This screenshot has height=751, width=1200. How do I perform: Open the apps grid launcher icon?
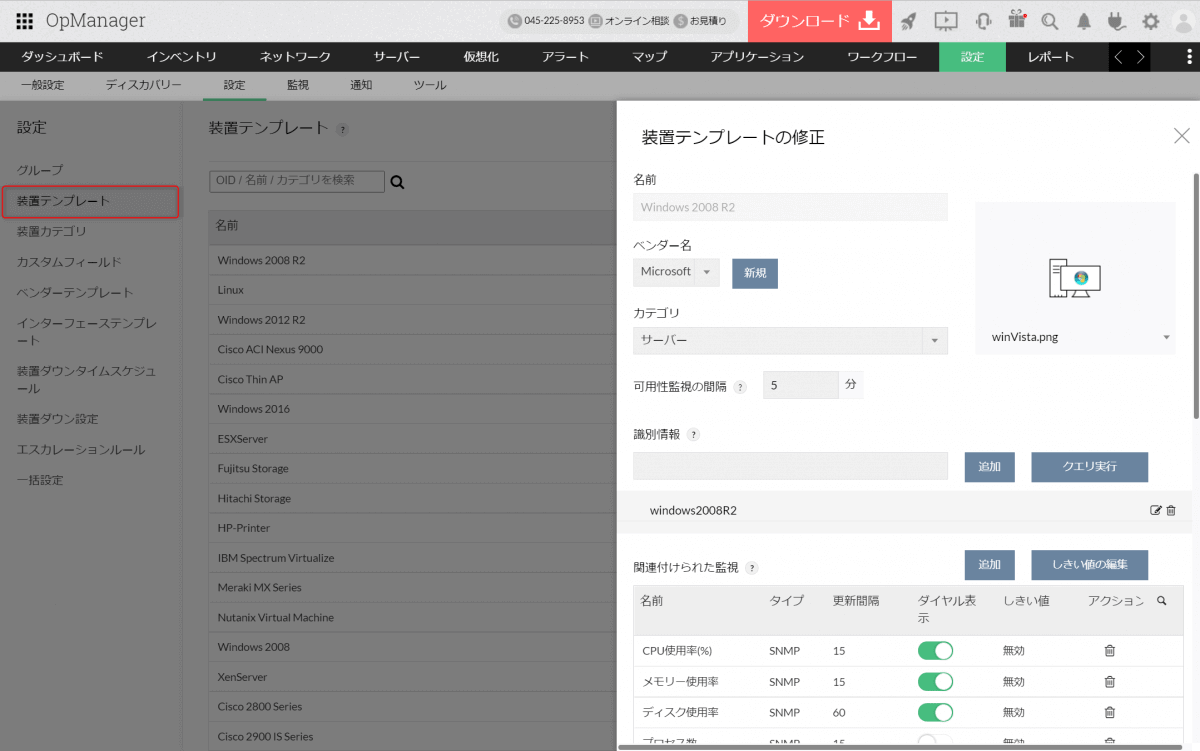[x=25, y=21]
